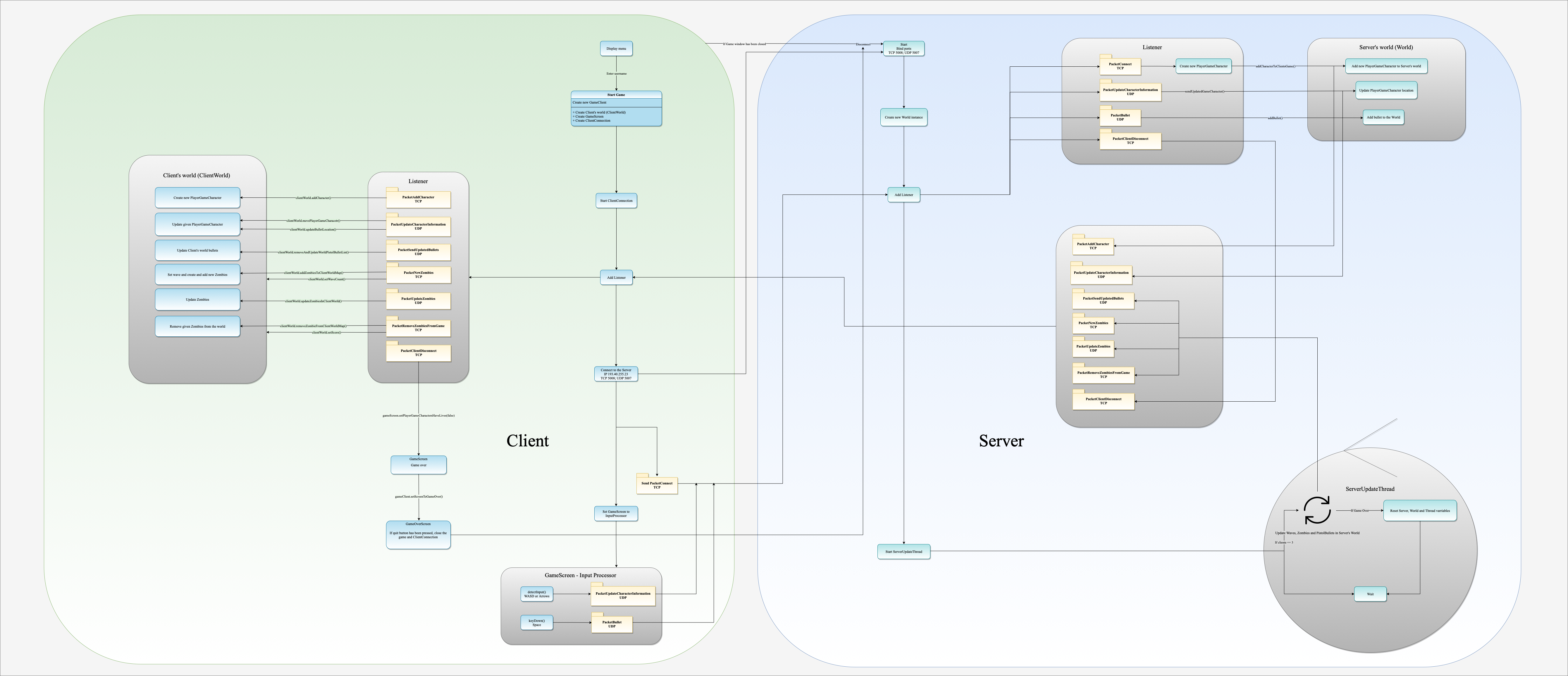Image resolution: width=1568 pixels, height=676 pixels.
Task: Select PacketClientDisconnect TCP in the Client Listener
Action: point(418,352)
